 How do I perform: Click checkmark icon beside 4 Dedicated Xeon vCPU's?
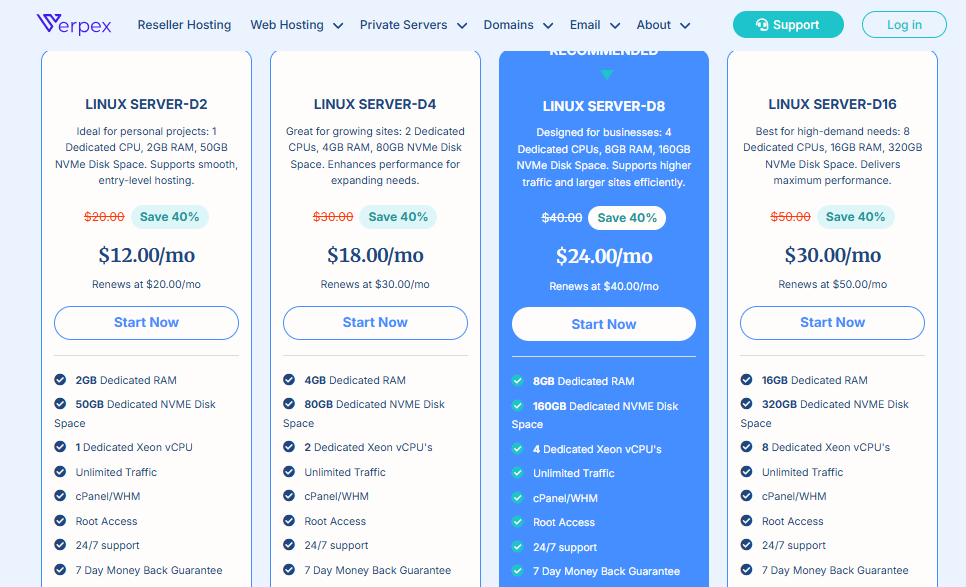click(518, 448)
